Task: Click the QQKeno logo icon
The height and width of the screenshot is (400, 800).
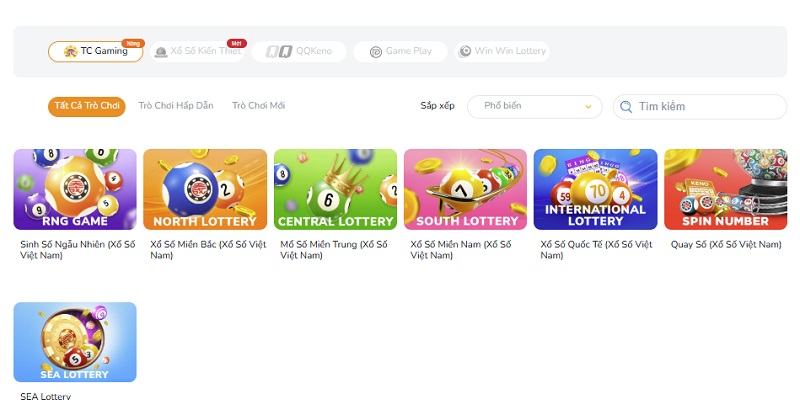Action: coord(279,52)
